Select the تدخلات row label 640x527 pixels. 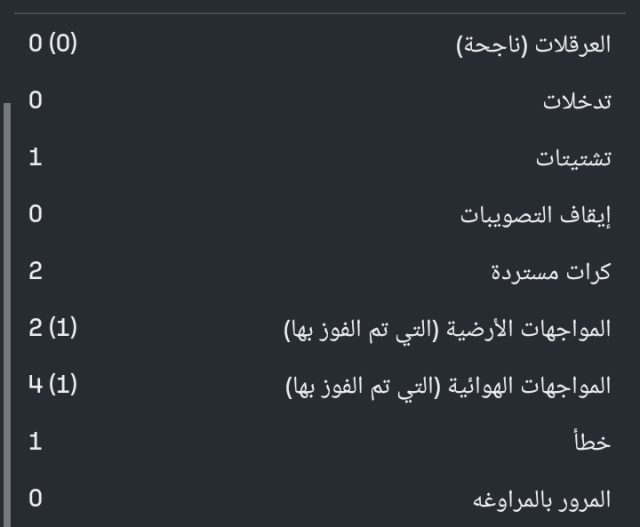coord(577,101)
